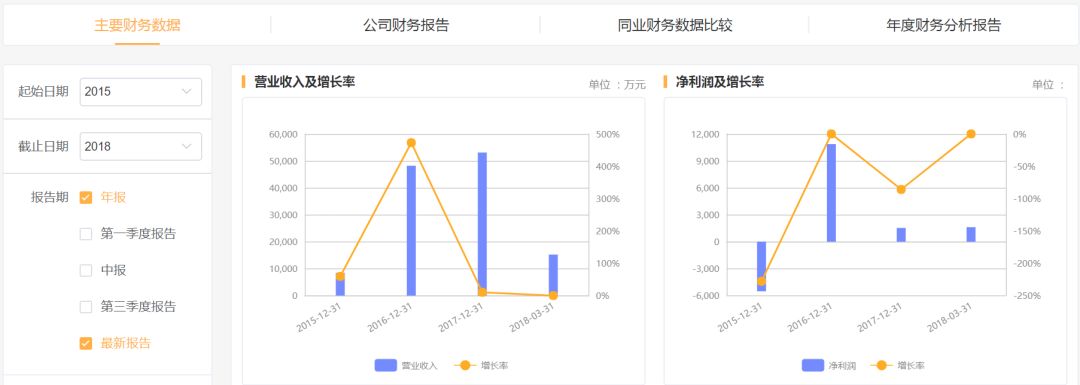Open the 截止日期 2018 dropdown
The width and height of the screenshot is (1080, 385).
pos(141,147)
